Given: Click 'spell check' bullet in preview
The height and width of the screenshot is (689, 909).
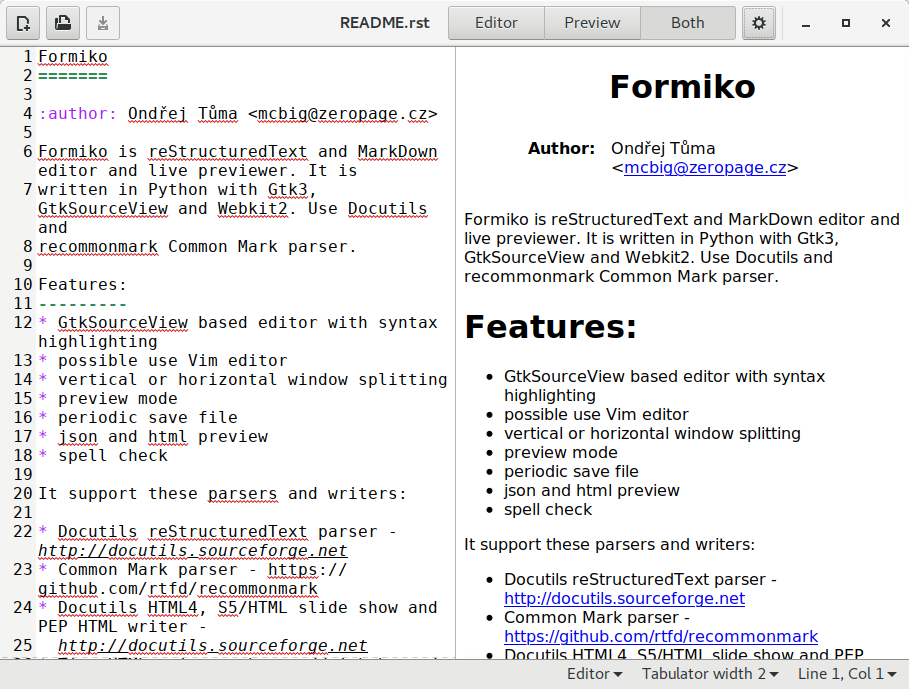Looking at the screenshot, I should tap(548, 510).
